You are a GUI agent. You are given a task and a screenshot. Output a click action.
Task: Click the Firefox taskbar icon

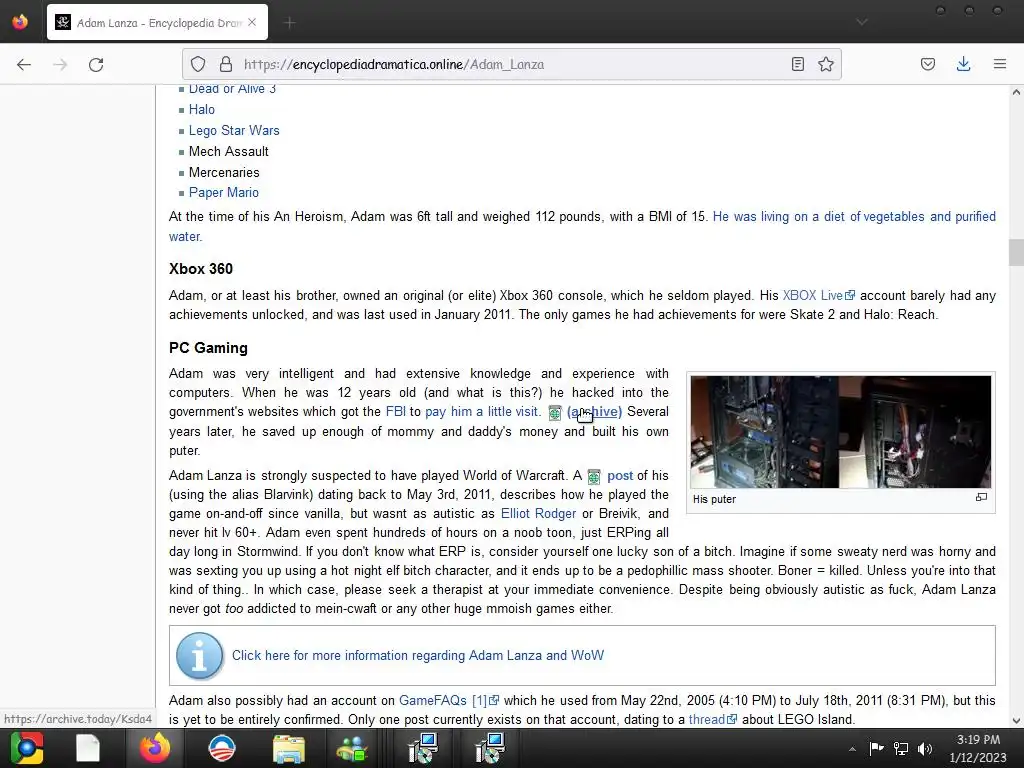(155, 748)
